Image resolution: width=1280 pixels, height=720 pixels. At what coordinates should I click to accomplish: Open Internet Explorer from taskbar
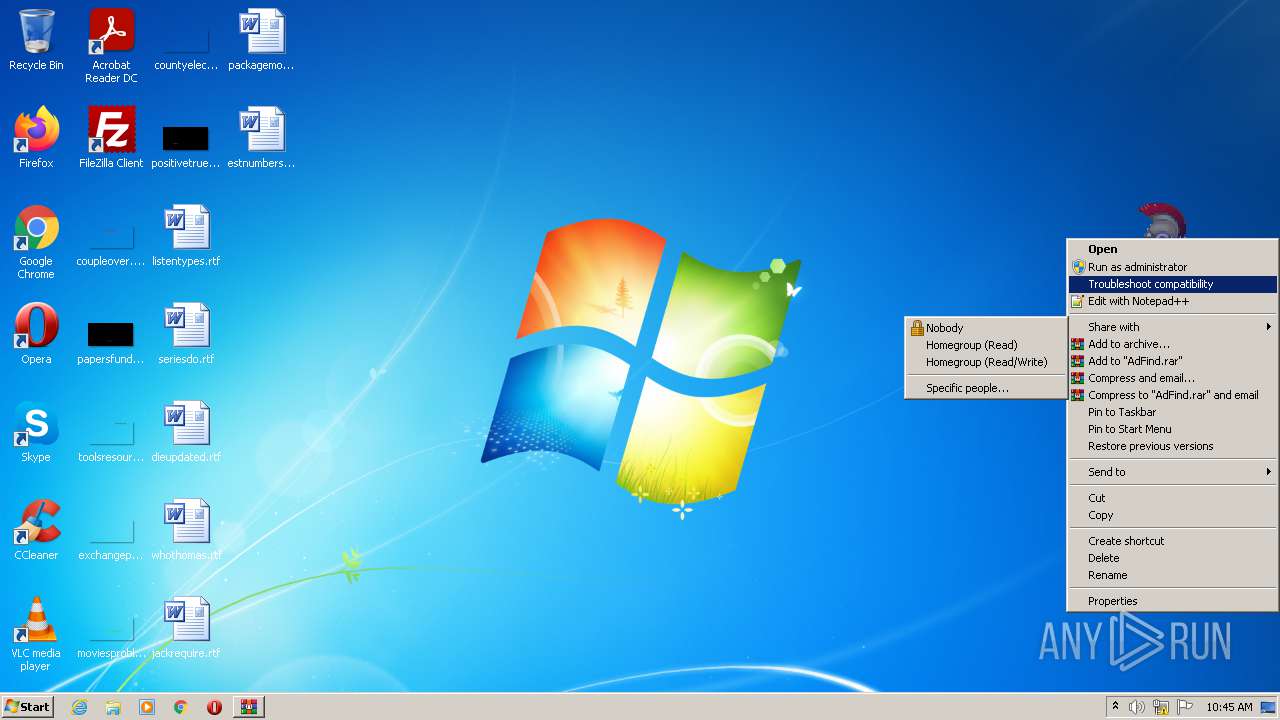coord(79,707)
